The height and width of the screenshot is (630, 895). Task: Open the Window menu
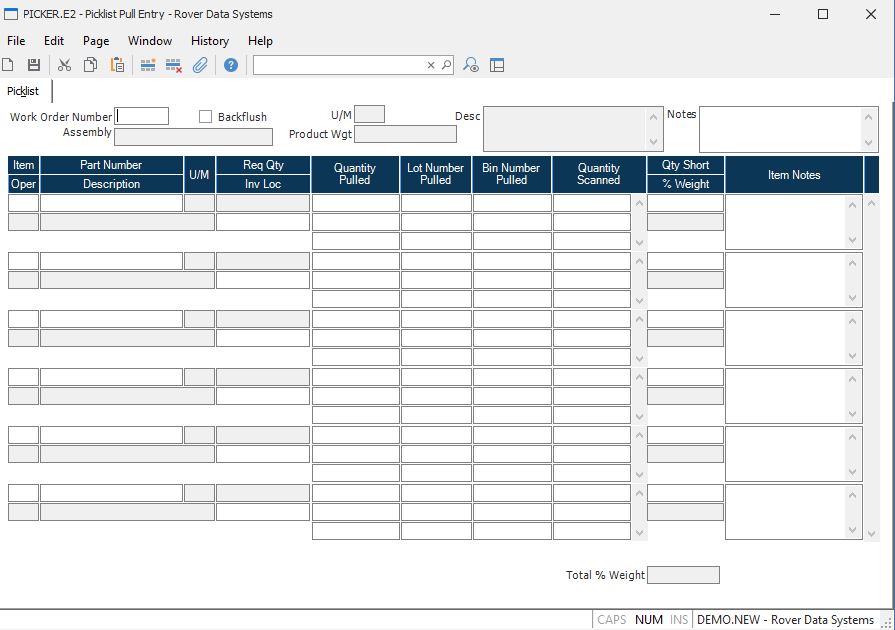[150, 41]
